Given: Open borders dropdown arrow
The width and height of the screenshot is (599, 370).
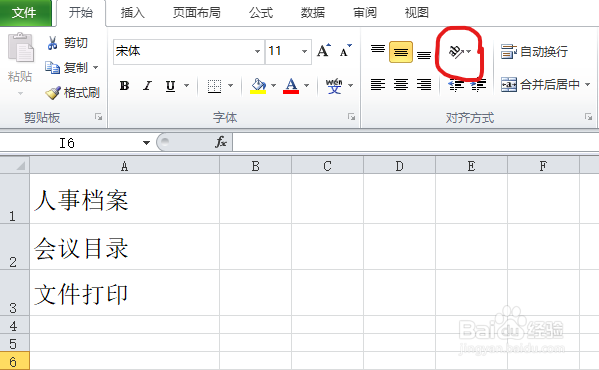Looking at the screenshot, I should pos(230,86).
